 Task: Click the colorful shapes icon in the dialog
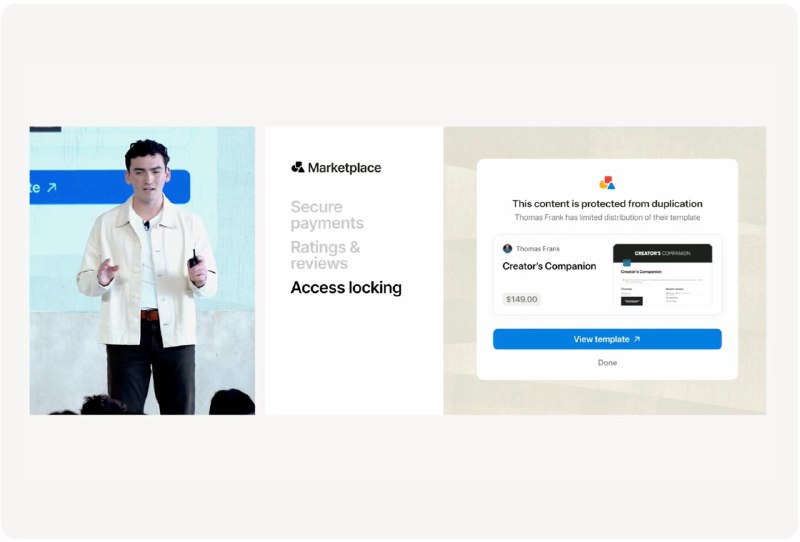[x=607, y=183]
